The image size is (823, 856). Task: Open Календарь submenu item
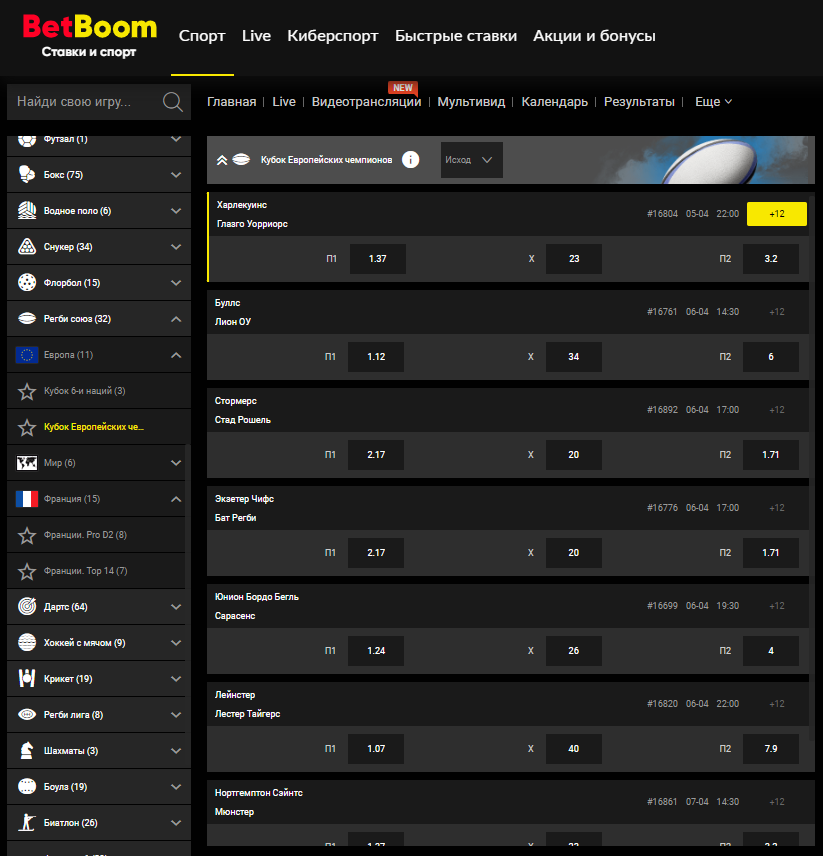554,102
